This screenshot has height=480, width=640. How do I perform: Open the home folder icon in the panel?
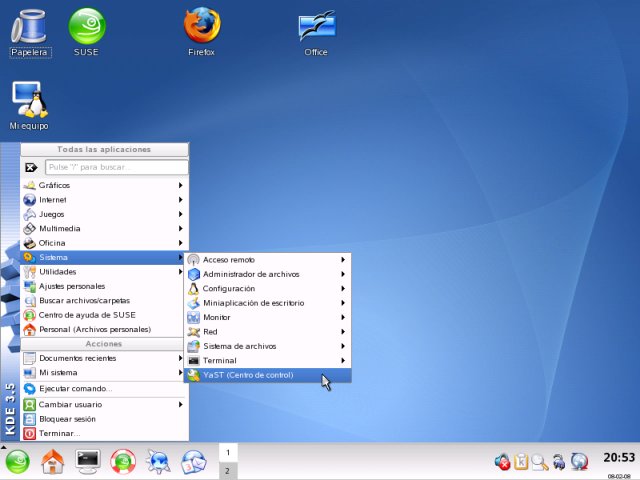point(53,462)
